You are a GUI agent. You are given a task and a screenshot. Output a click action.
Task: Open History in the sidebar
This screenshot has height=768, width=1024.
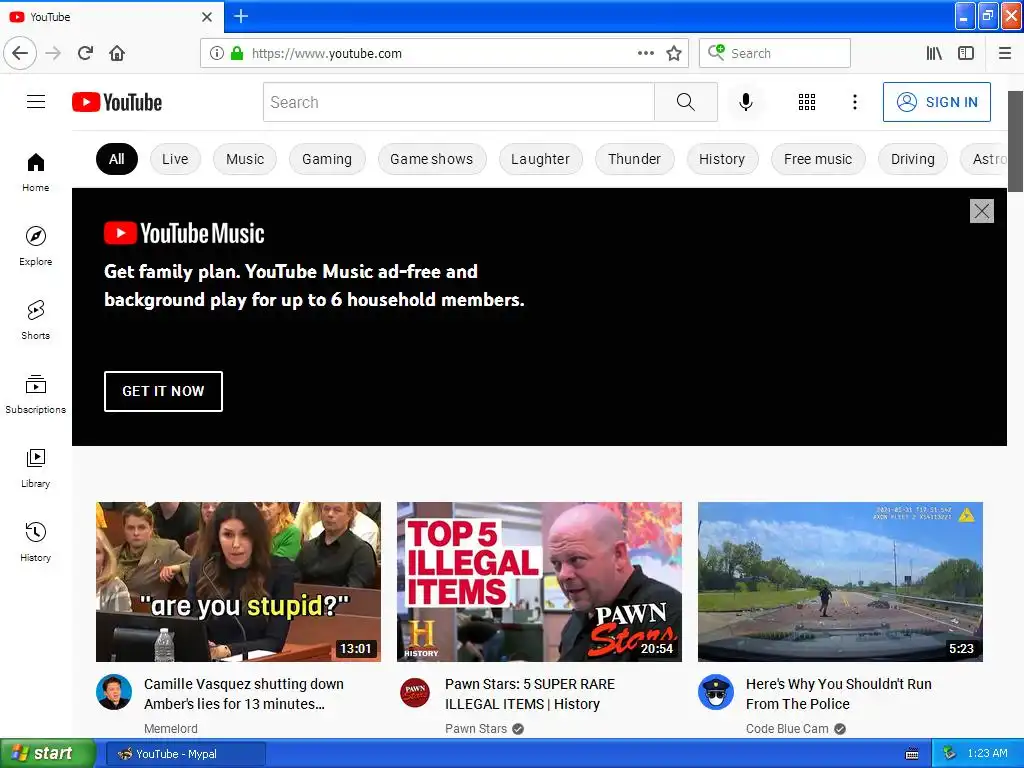(35, 542)
